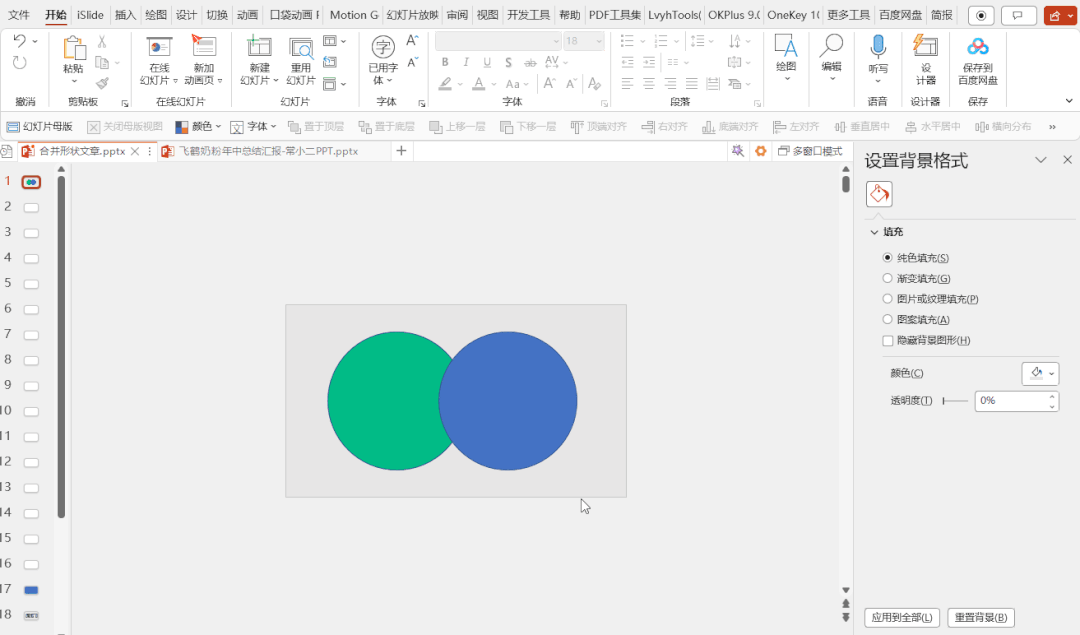The height and width of the screenshot is (635, 1080).
Task: Select the blue circle shape
Action: pos(508,401)
